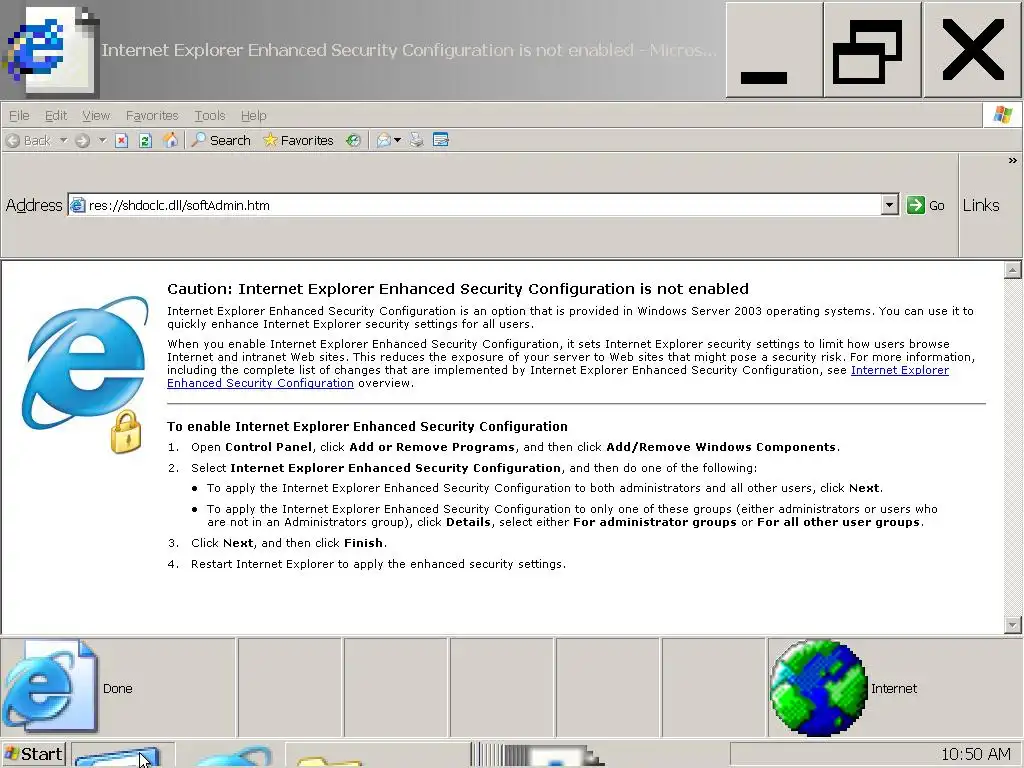Expand the Back button history dropdown
1024x768 pixels.
click(63, 140)
